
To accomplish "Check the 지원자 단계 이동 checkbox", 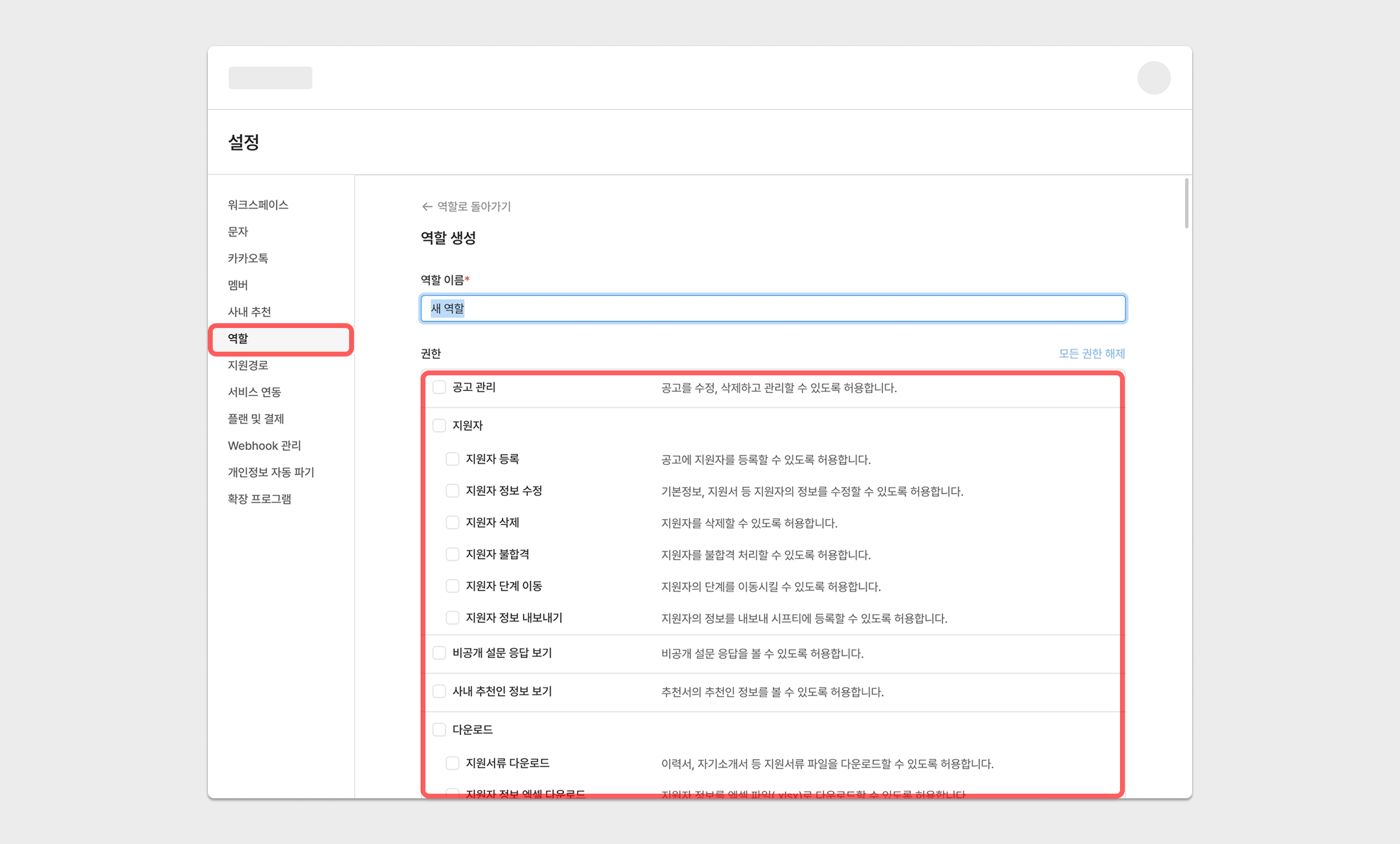I will click(x=452, y=586).
